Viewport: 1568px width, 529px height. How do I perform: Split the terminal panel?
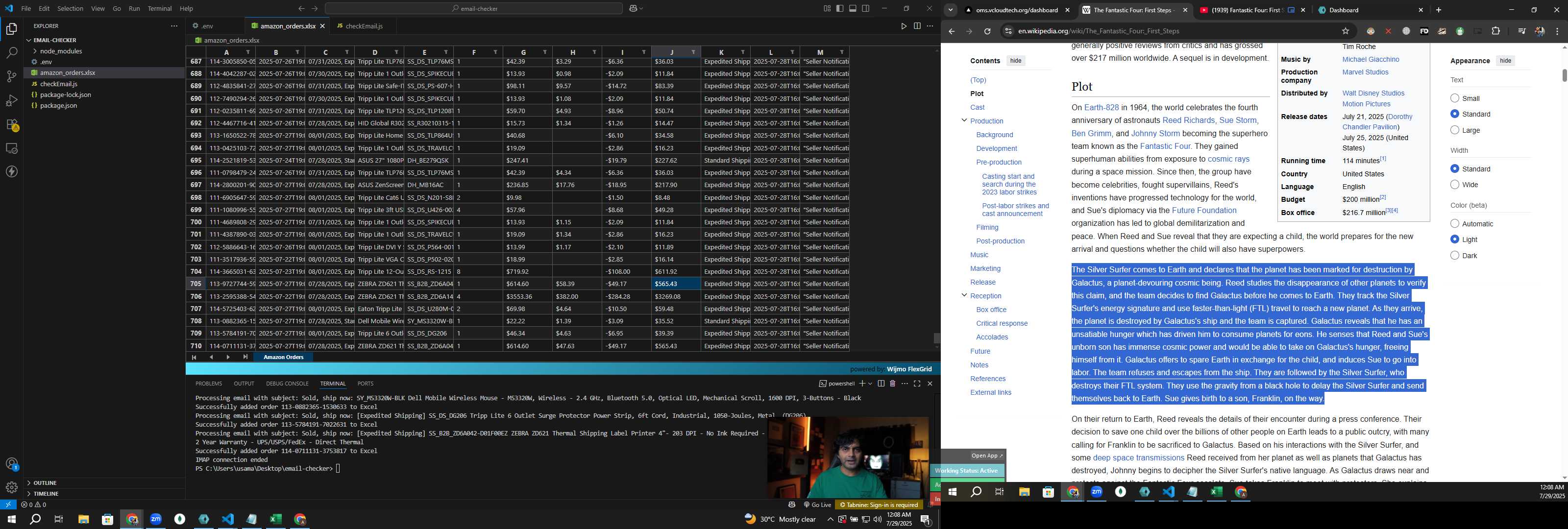881,384
